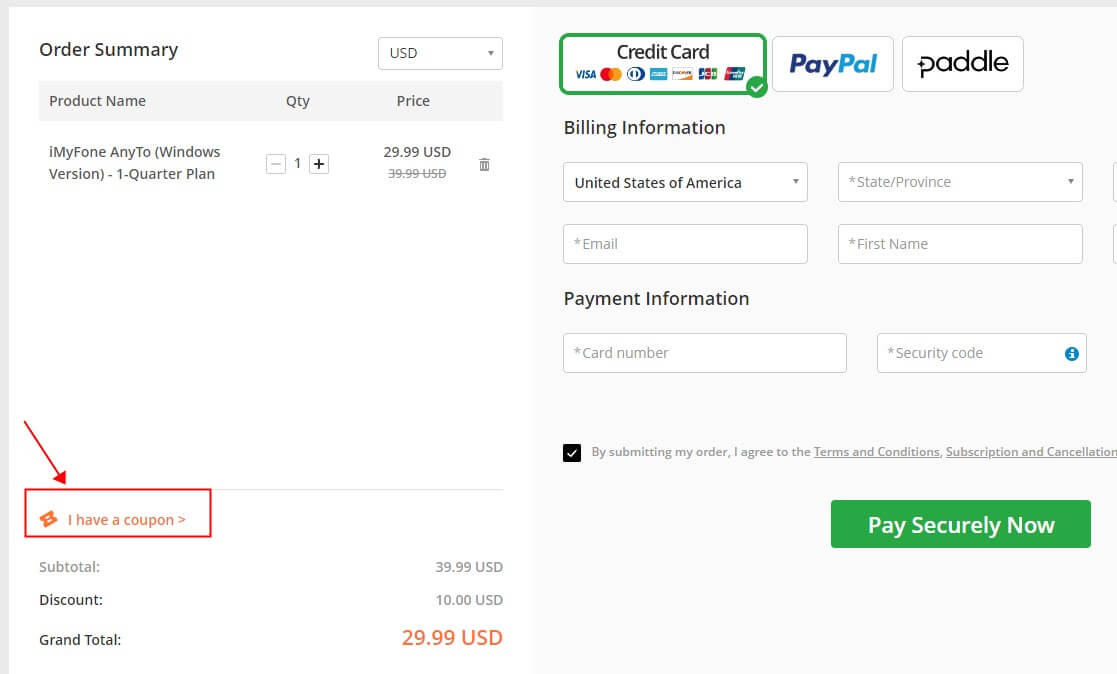Click the security code info icon
The width and height of the screenshot is (1117, 674).
click(1071, 353)
